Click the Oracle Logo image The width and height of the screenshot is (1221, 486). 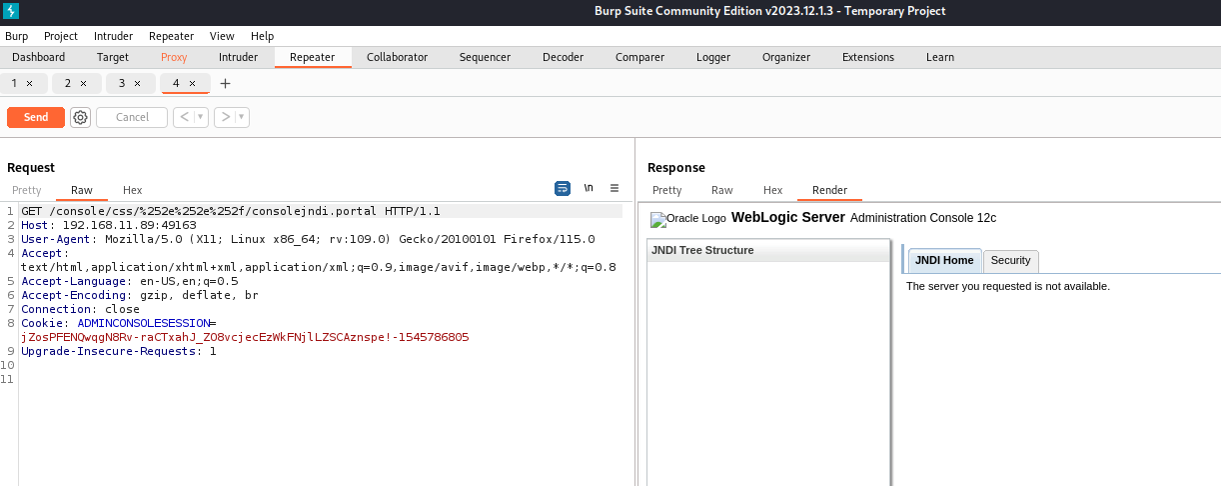pyautogui.click(x=688, y=219)
